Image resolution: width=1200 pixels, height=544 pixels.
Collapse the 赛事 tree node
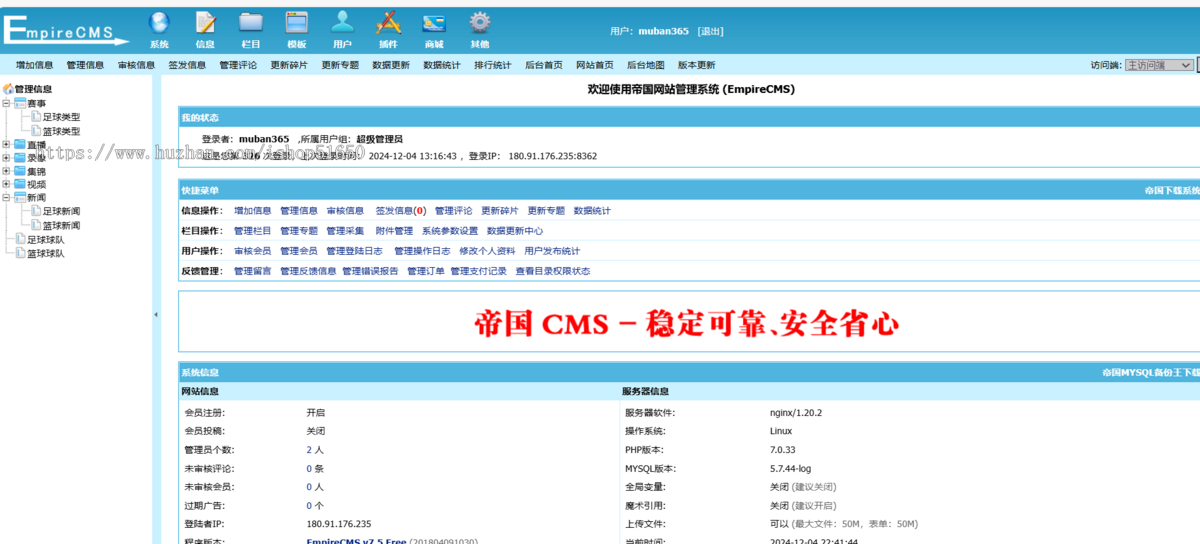pos(7,103)
